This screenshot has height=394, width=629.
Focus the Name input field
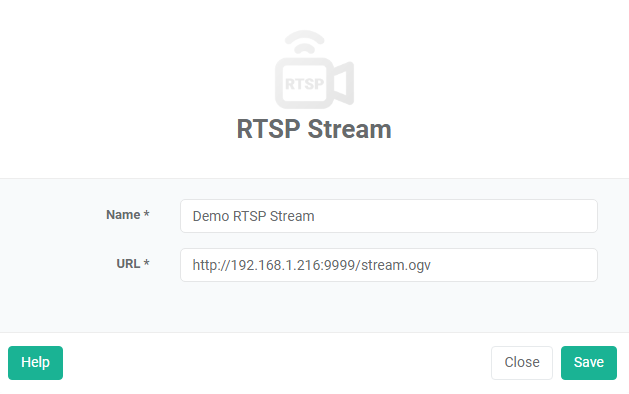pyautogui.click(x=389, y=216)
